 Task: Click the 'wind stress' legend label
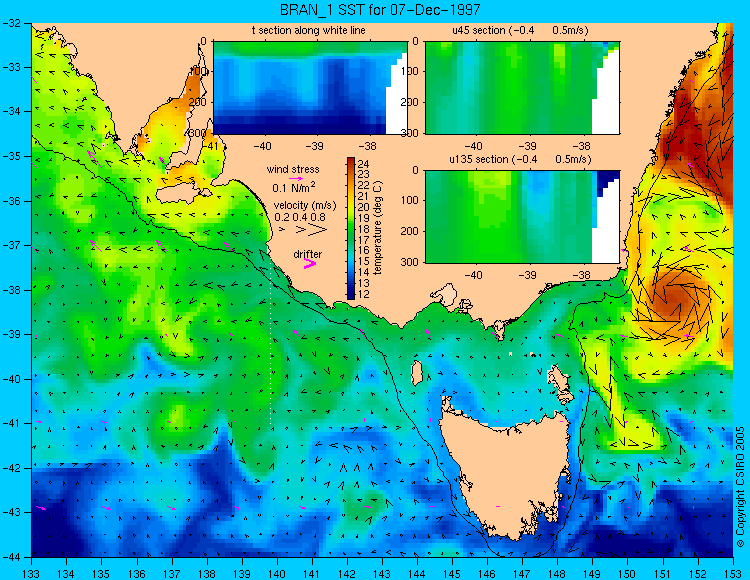pyautogui.click(x=293, y=169)
